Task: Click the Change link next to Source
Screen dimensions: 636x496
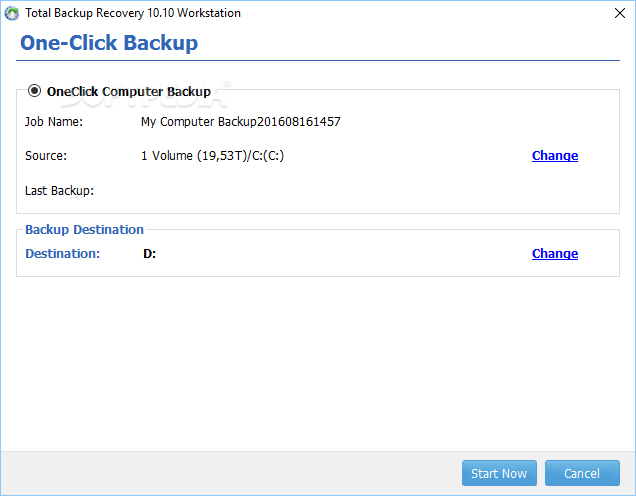Action: 555,156
